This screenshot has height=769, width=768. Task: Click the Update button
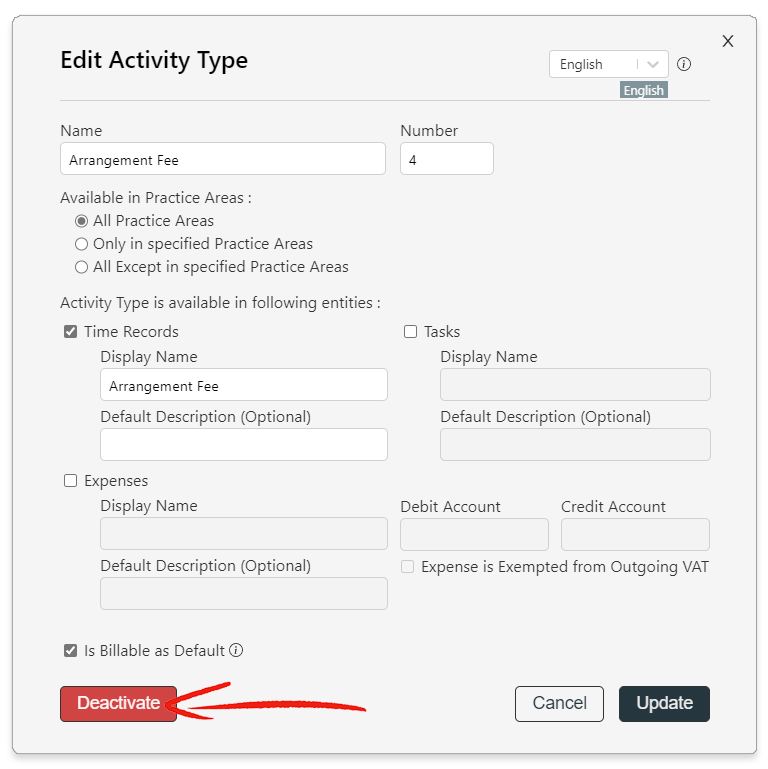point(664,704)
